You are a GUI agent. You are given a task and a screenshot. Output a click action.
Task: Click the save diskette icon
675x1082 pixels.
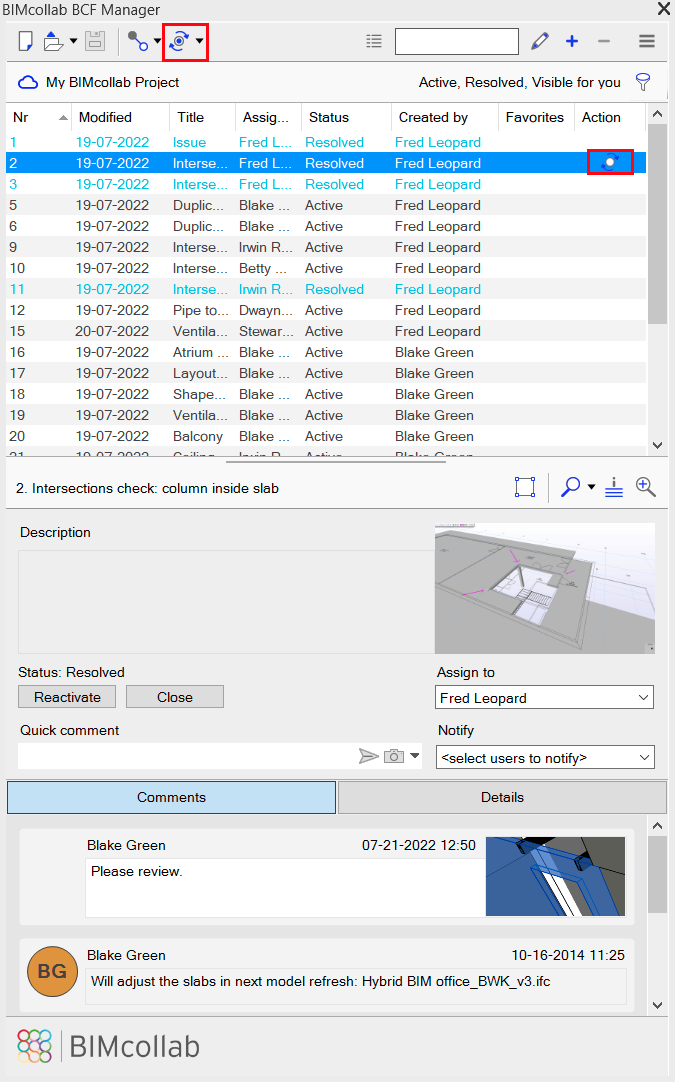[x=95, y=41]
